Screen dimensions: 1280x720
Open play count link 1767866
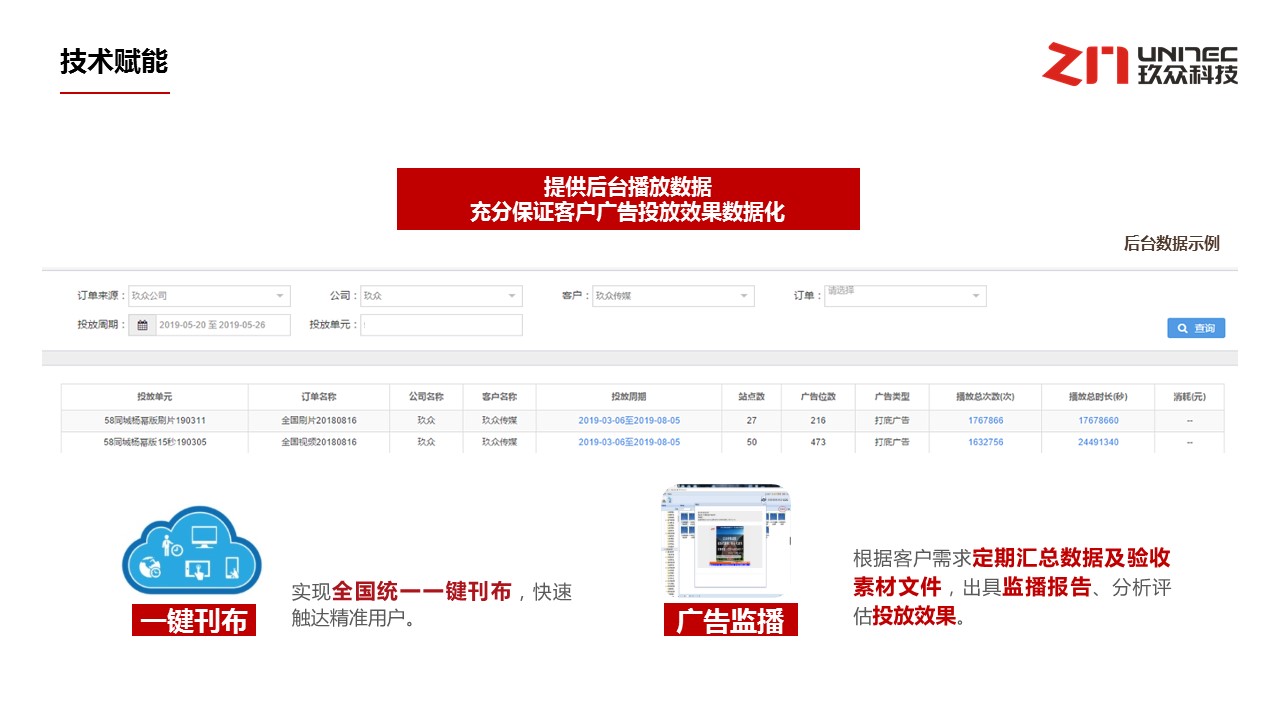pyautogui.click(x=985, y=421)
